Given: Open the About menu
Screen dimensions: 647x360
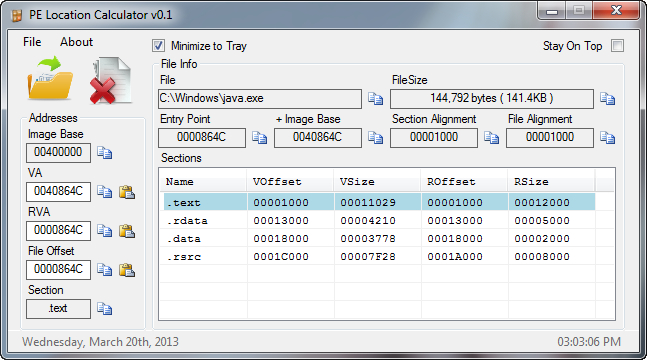Looking at the screenshot, I should point(76,42).
